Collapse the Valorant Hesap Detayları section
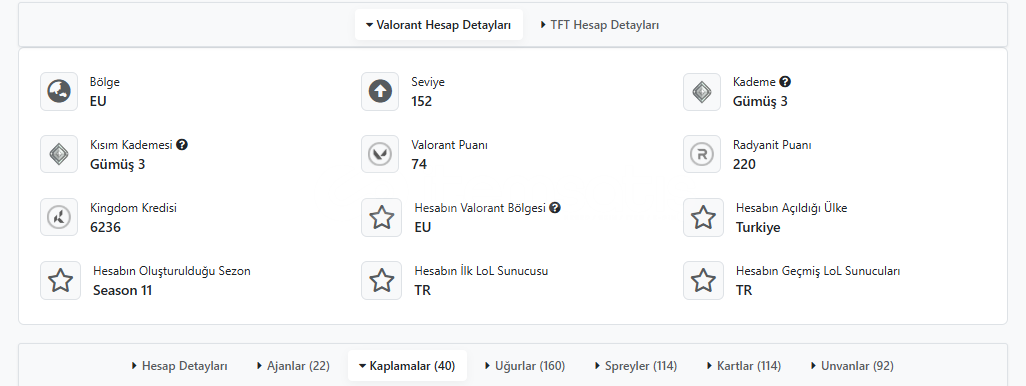 pyautogui.click(x=438, y=25)
